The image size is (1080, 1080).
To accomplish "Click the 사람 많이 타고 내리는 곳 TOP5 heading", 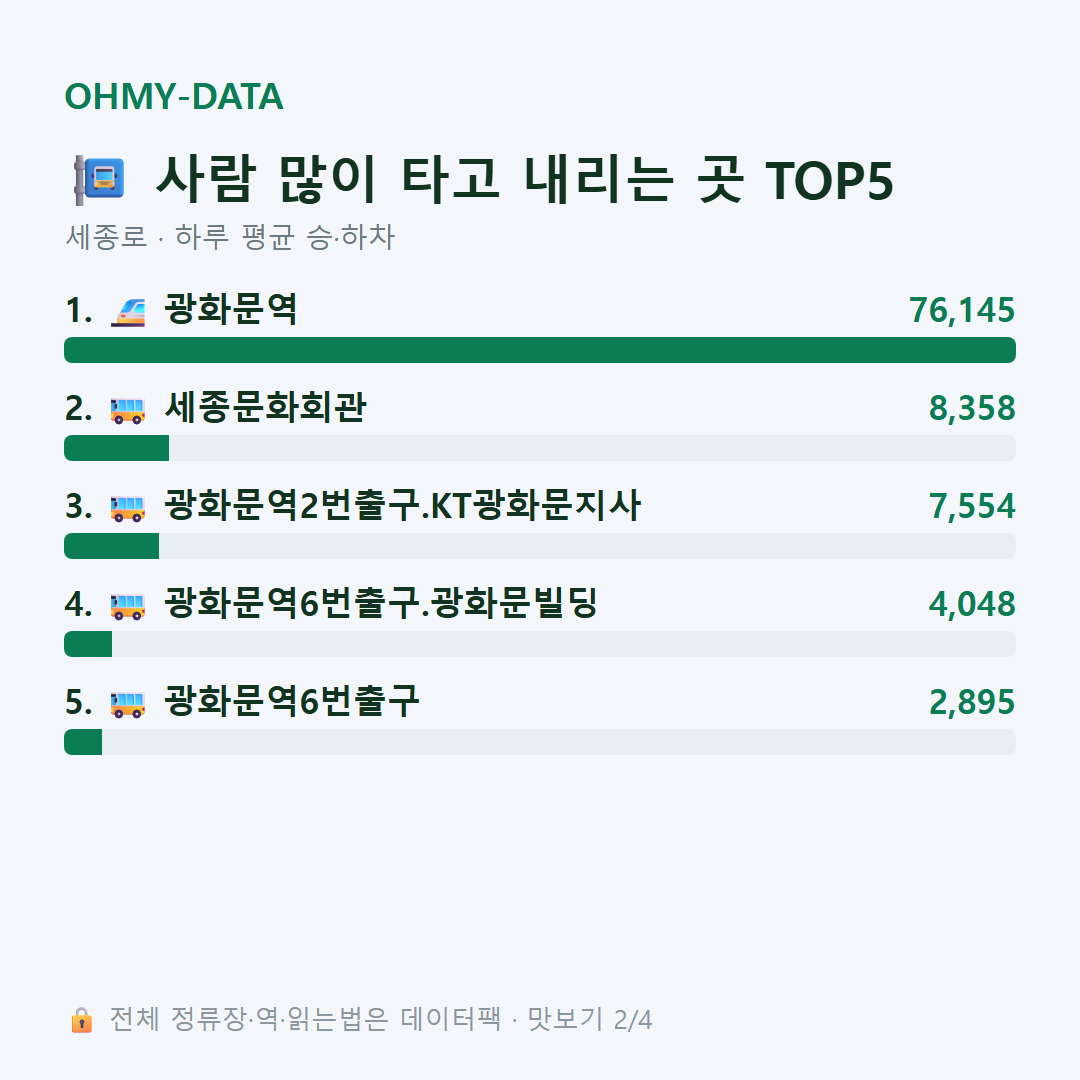I will pyautogui.click(x=524, y=180).
